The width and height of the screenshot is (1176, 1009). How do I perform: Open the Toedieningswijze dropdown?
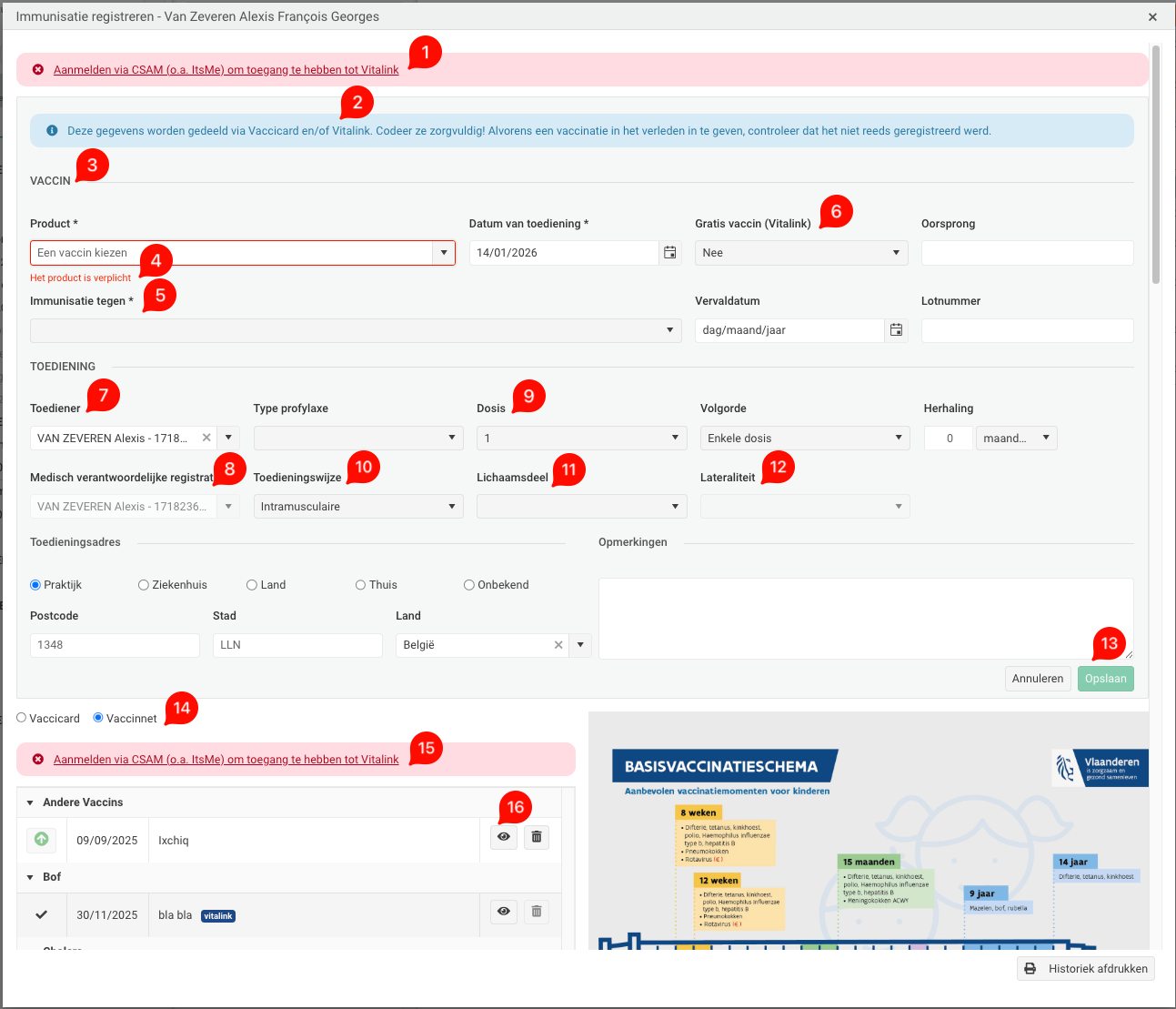357,507
